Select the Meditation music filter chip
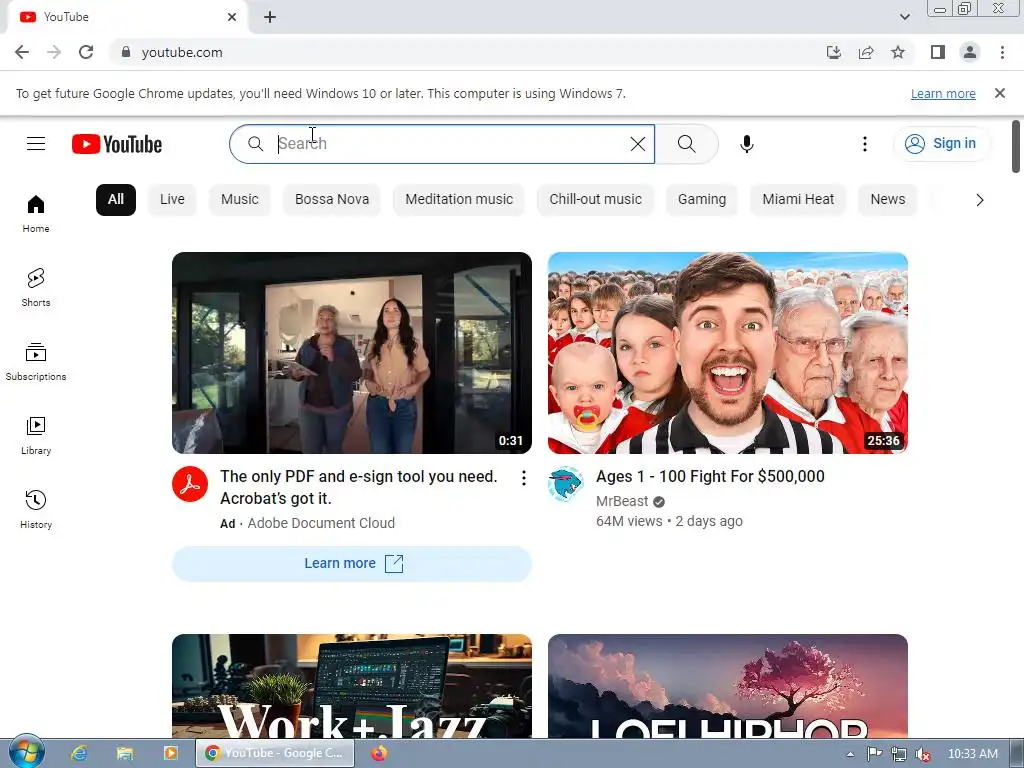This screenshot has height=768, width=1024. coord(459,200)
